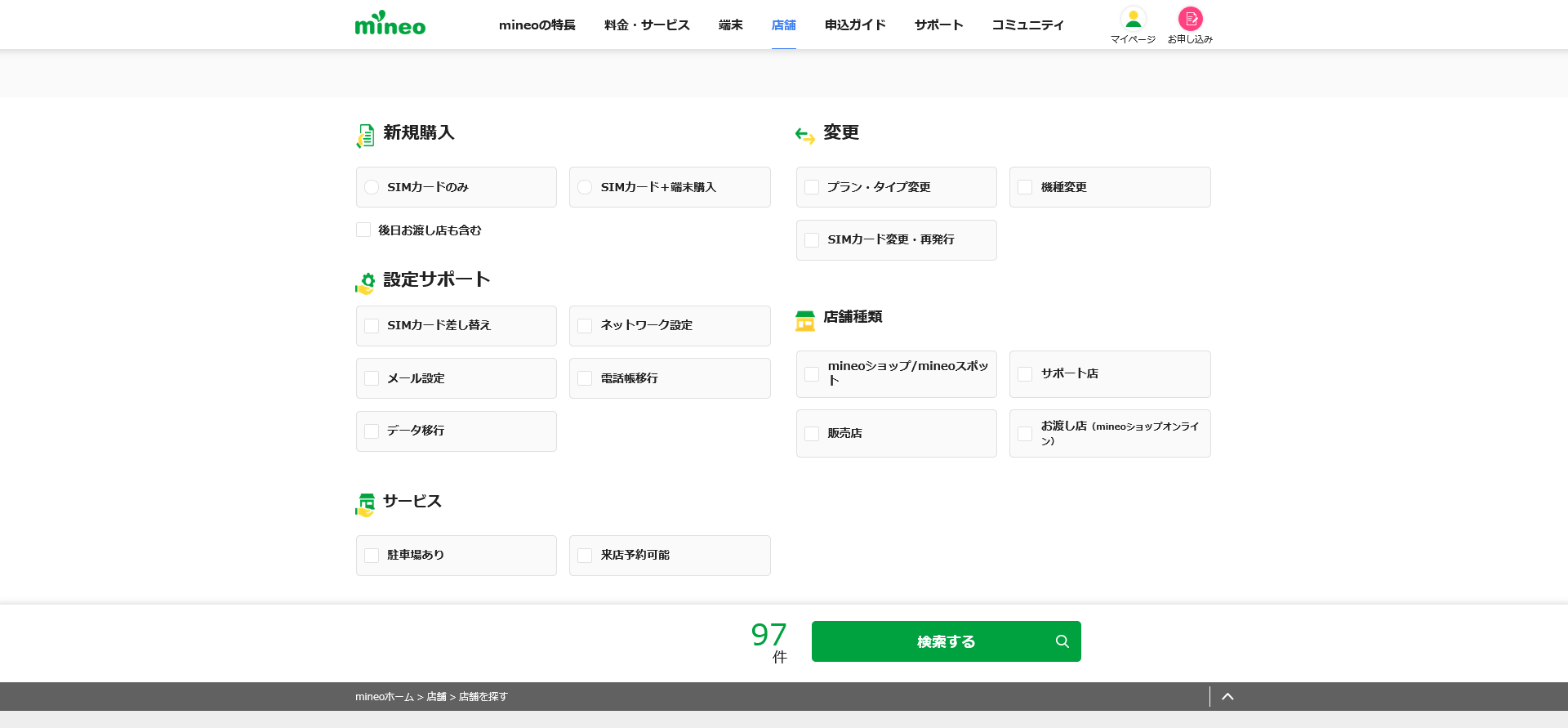Click the サービス store-hand icon
This screenshot has height=728, width=1568.
[365, 505]
